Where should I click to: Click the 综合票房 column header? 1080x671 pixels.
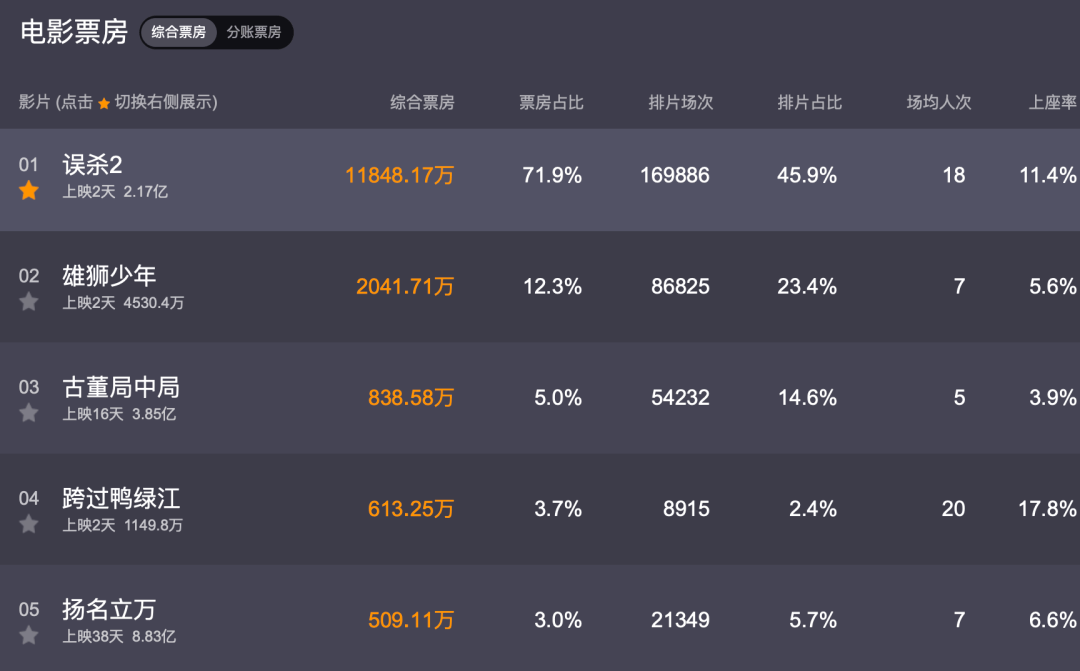422,102
